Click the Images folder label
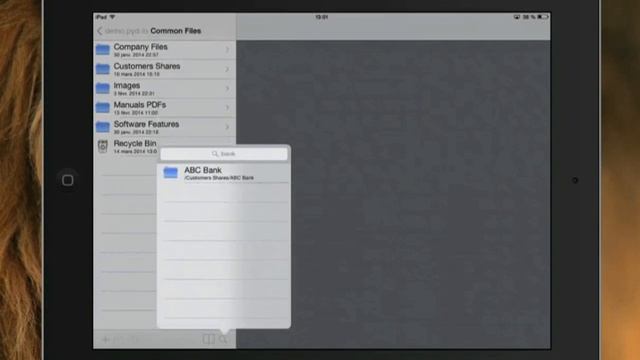The width and height of the screenshot is (640, 360). point(127,86)
